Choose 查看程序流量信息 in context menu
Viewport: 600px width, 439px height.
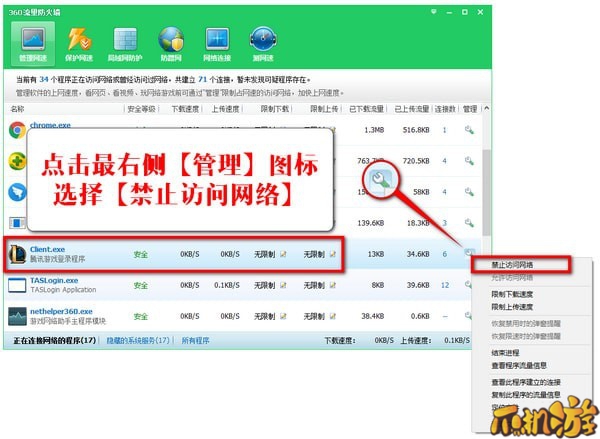point(519,366)
